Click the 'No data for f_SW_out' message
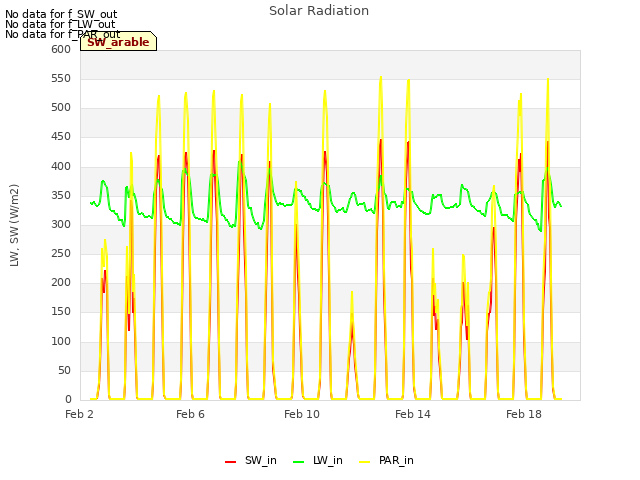 pos(61,14)
